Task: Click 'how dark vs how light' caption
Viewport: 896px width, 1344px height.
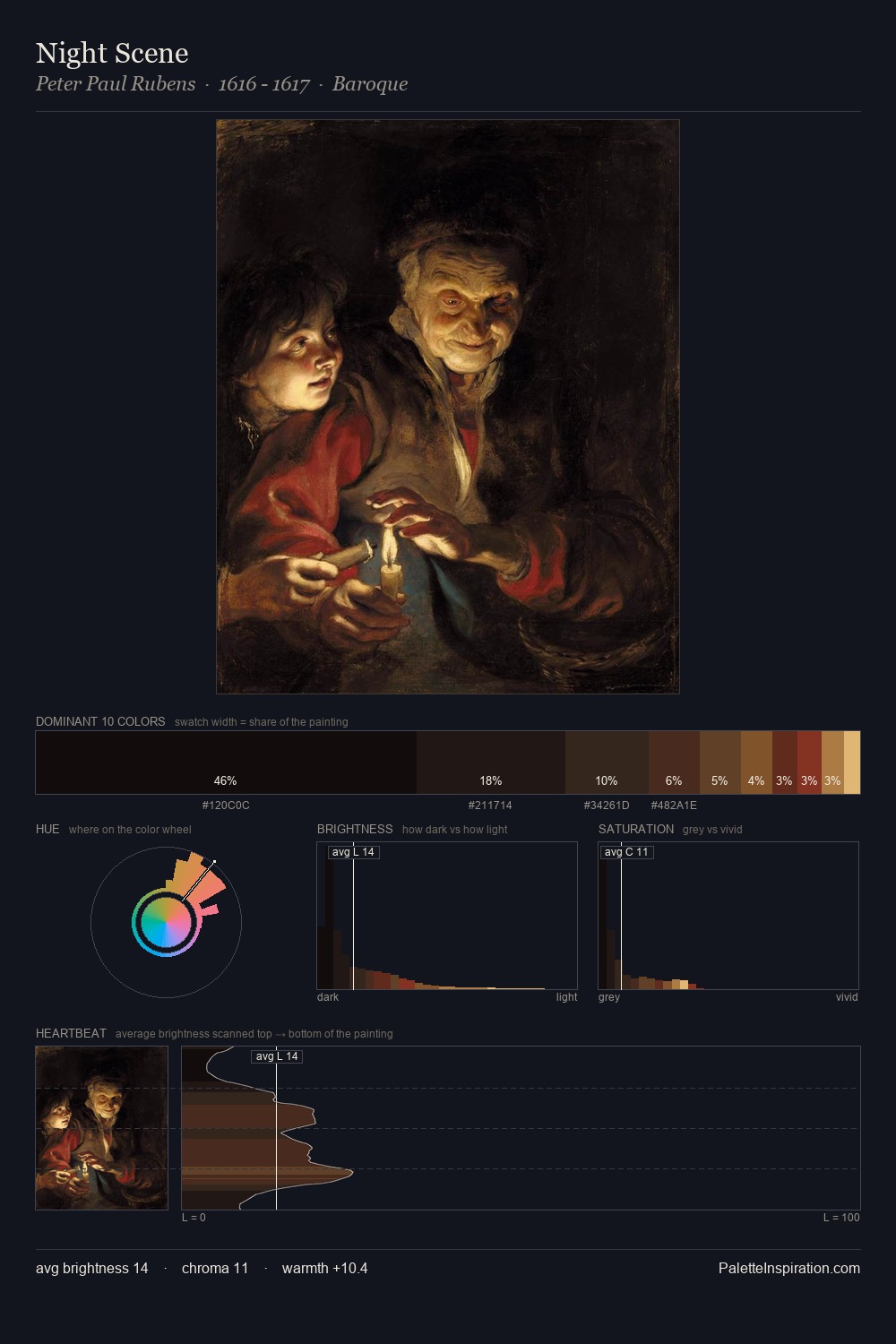Action: (x=455, y=830)
